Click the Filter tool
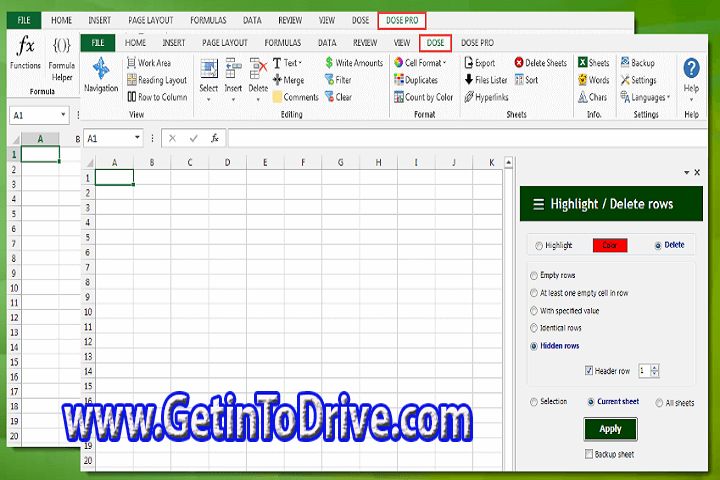Image resolution: width=720 pixels, height=480 pixels. pyautogui.click(x=338, y=80)
